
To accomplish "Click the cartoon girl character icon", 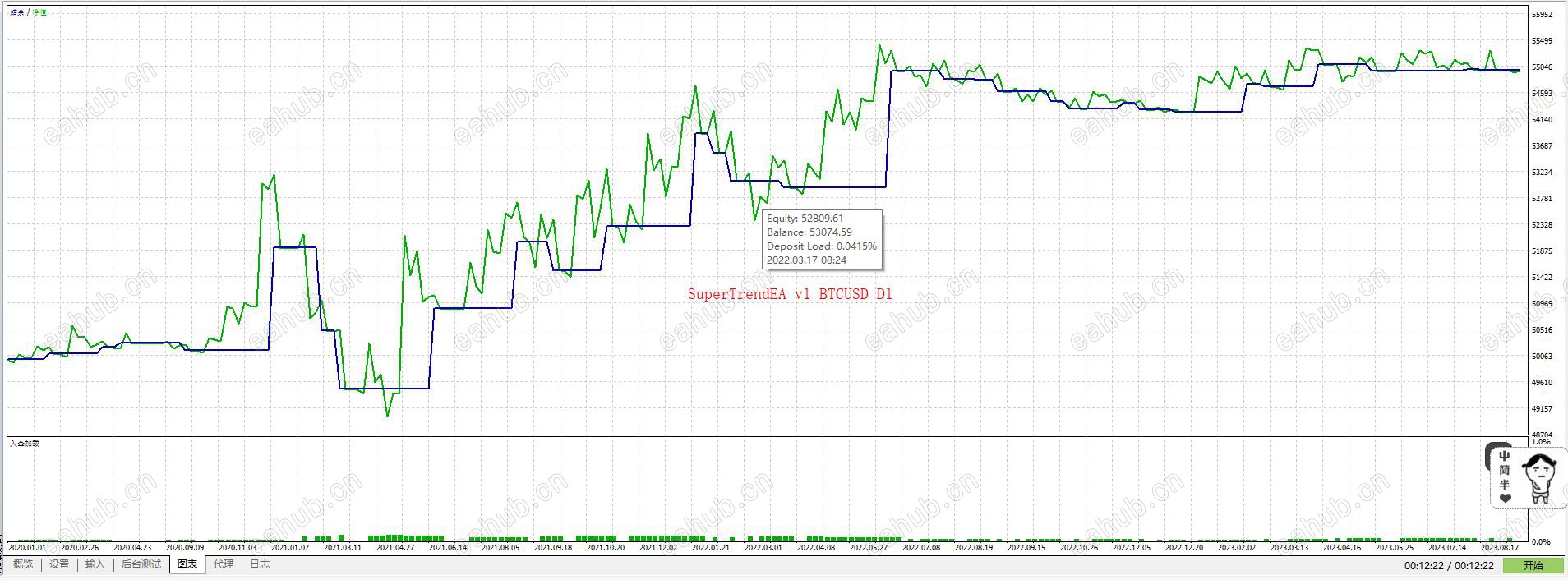I will tap(1538, 478).
